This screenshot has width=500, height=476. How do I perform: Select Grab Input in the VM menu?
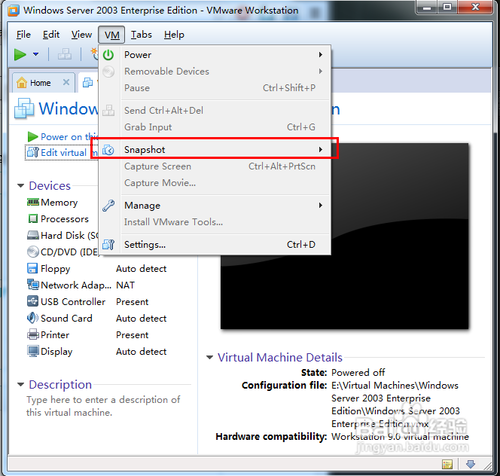(215, 127)
